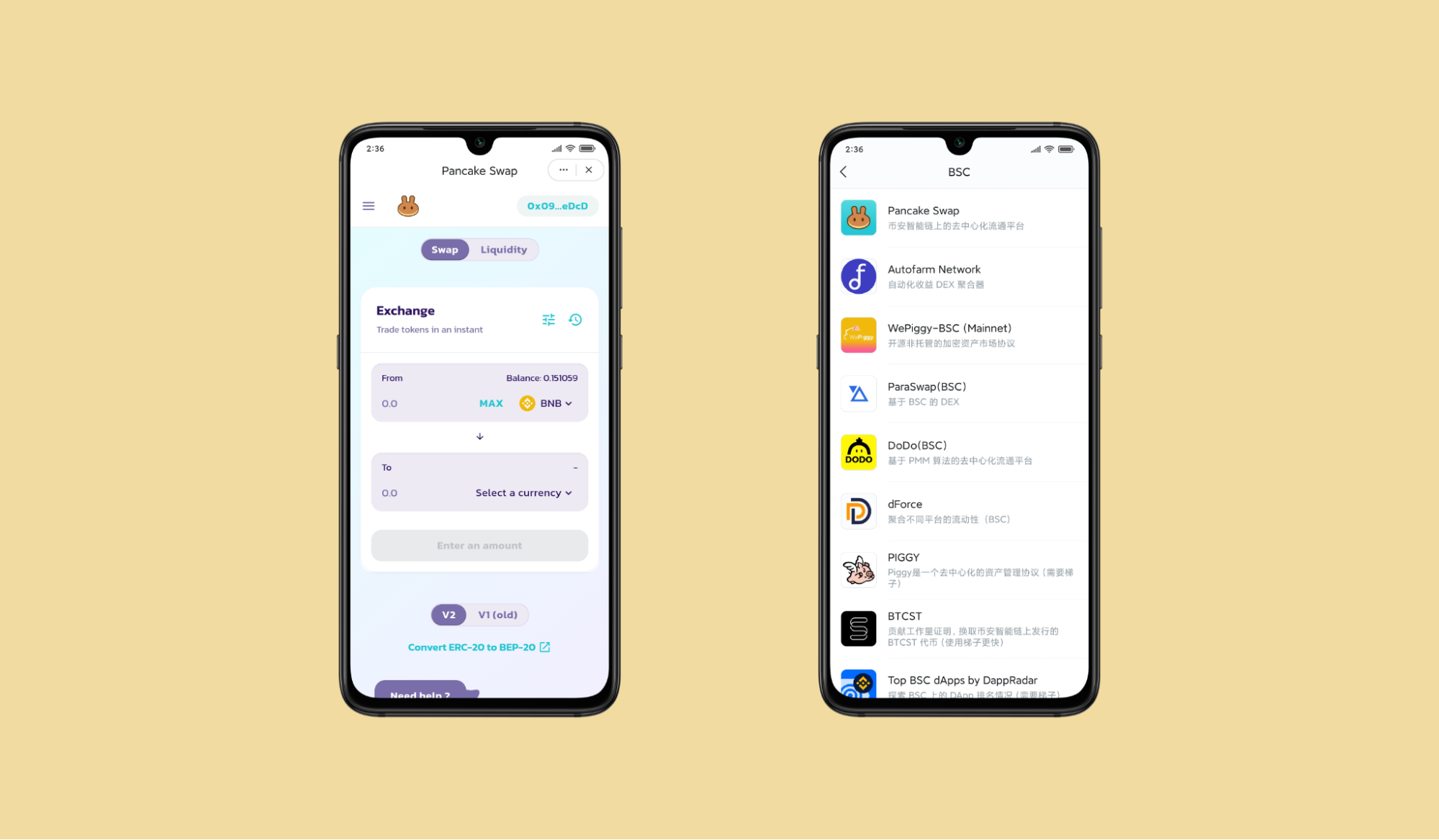The height and width of the screenshot is (840, 1439).
Task: Click the Pancake Swap rabbit icon
Action: [x=407, y=205]
